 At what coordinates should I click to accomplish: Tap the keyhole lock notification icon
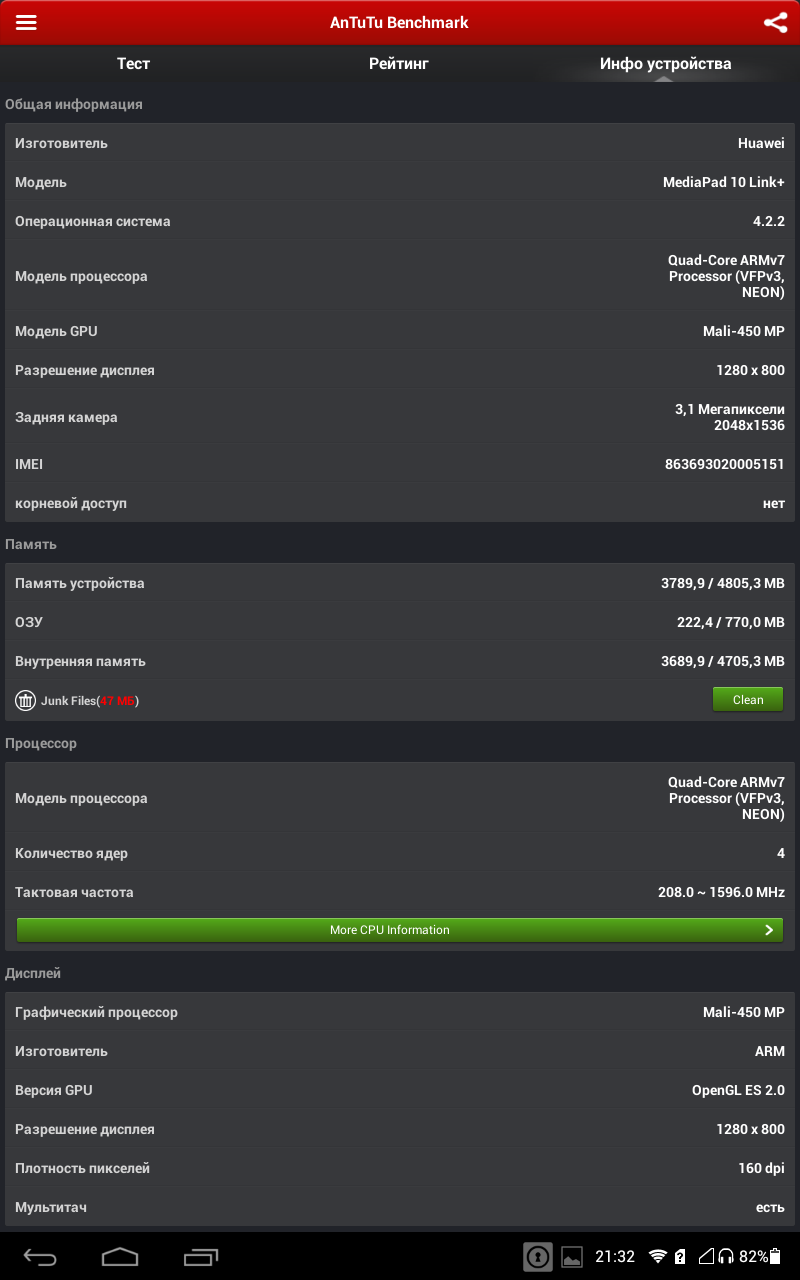coord(538,1257)
